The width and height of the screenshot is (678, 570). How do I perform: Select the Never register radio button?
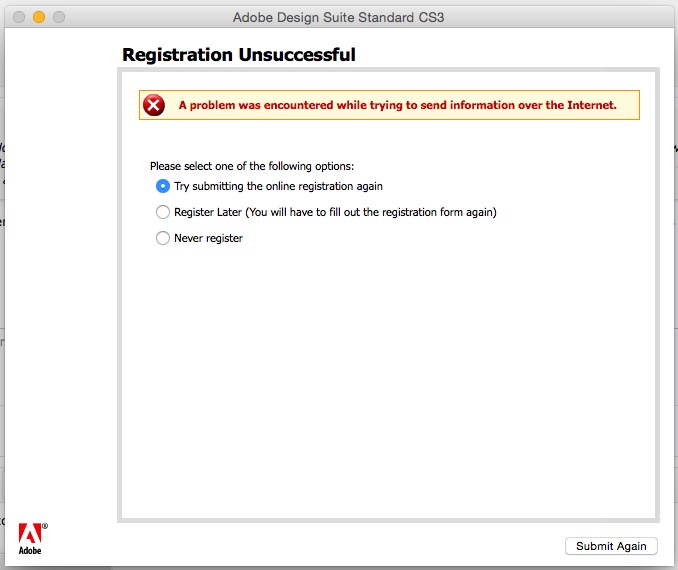click(163, 238)
